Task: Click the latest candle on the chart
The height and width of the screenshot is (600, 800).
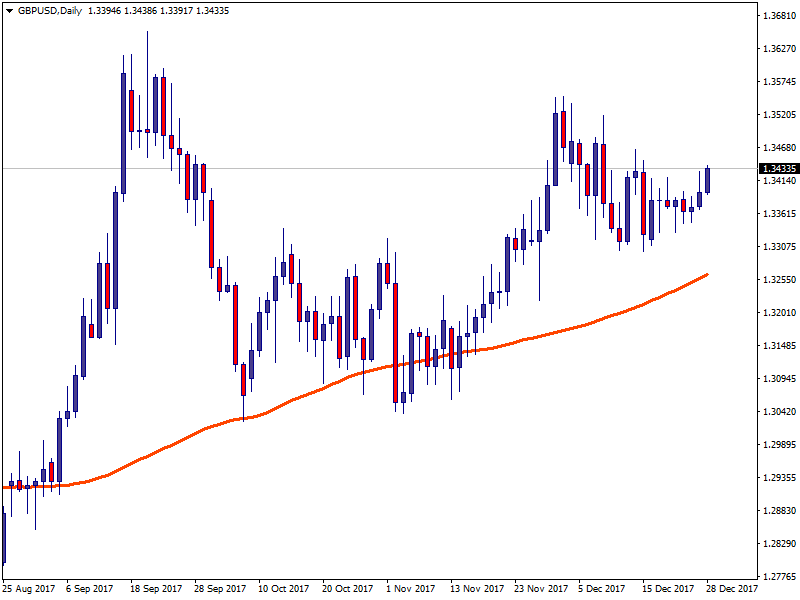Action: [708, 179]
